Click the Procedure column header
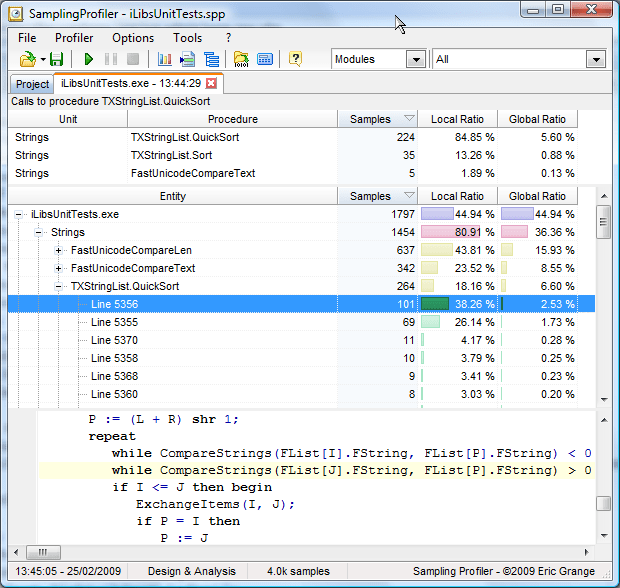Screen dimensions: 620x588 [x=232, y=119]
